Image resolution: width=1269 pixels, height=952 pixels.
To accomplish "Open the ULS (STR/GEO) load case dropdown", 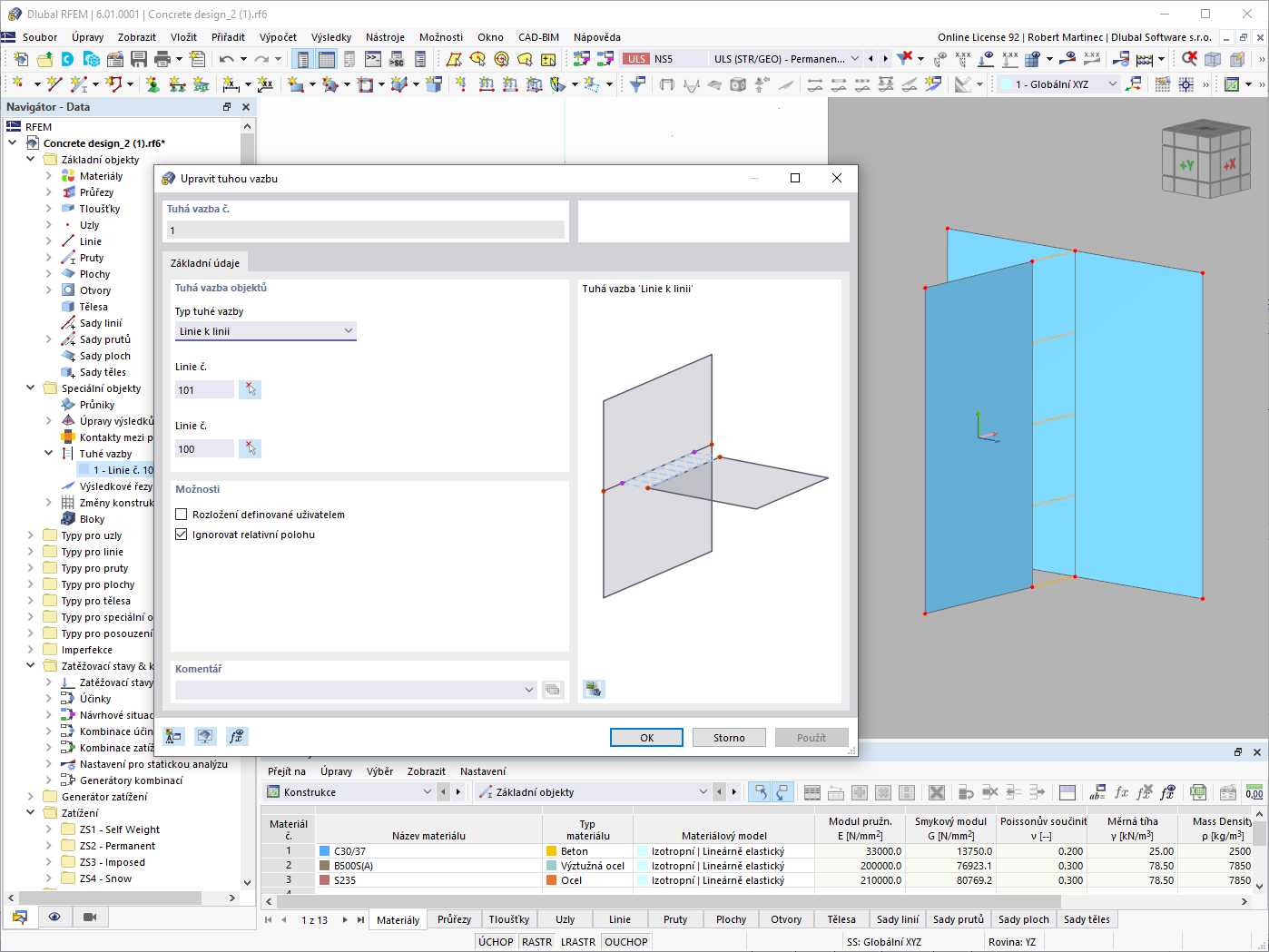I will (x=855, y=59).
